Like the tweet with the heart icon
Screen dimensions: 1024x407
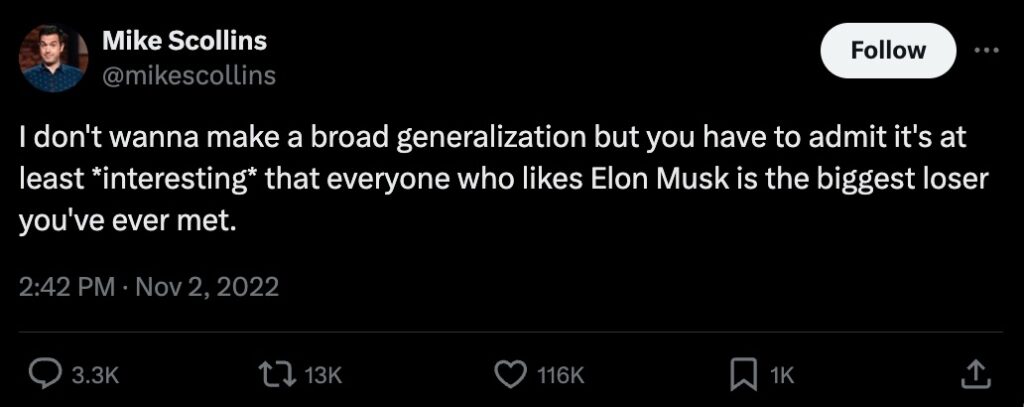(x=510, y=374)
